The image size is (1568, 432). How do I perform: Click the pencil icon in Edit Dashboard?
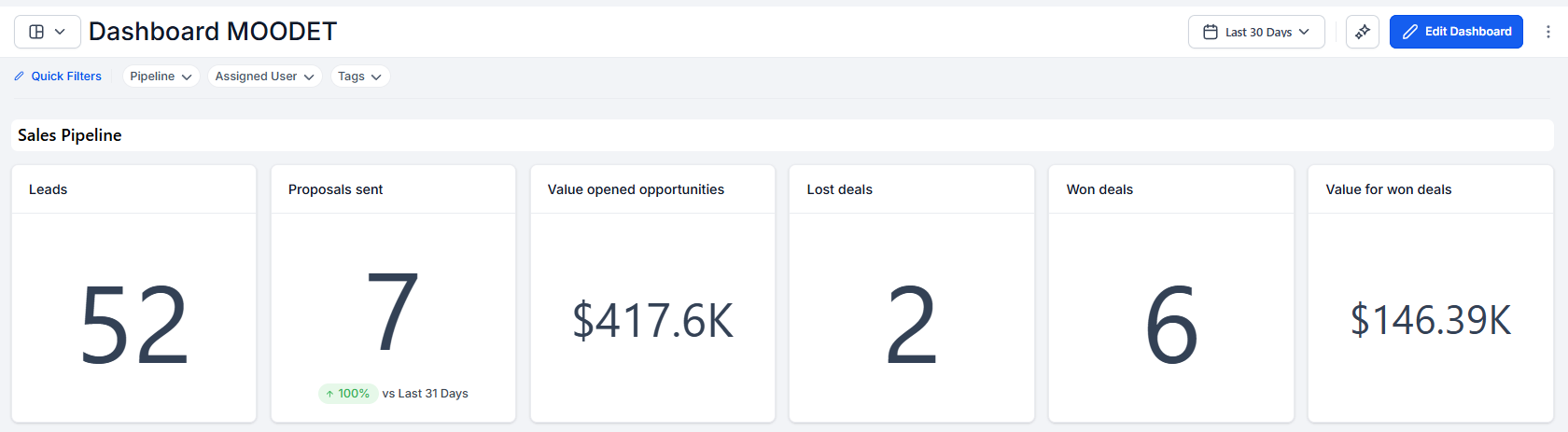click(x=1410, y=32)
